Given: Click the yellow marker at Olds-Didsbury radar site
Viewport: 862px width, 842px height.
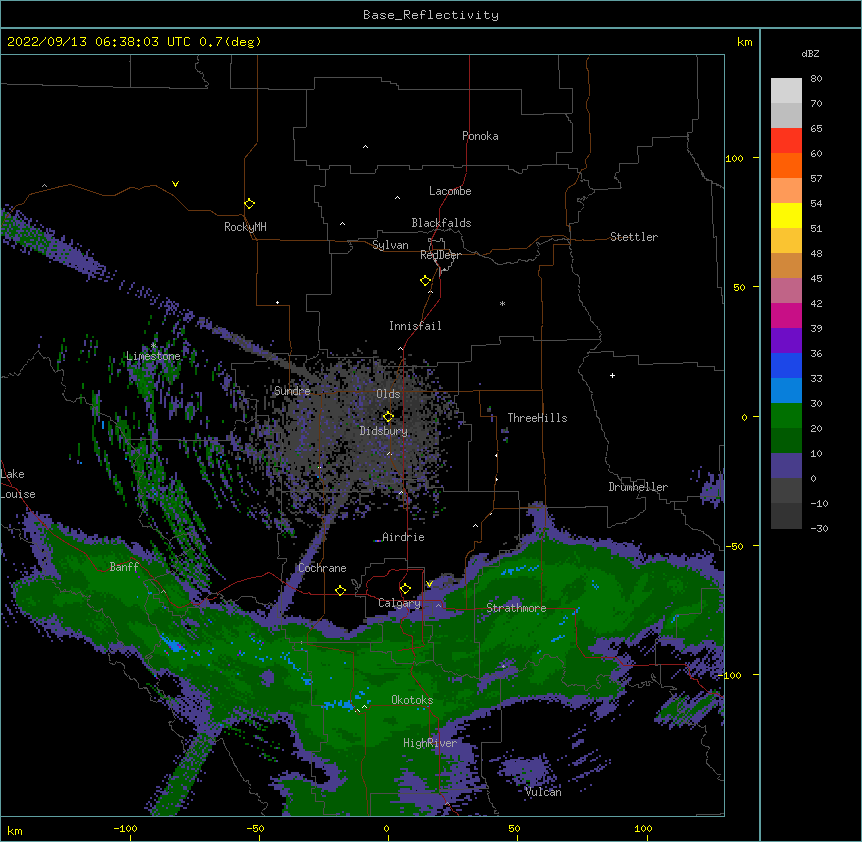Looking at the screenshot, I should point(388,417).
